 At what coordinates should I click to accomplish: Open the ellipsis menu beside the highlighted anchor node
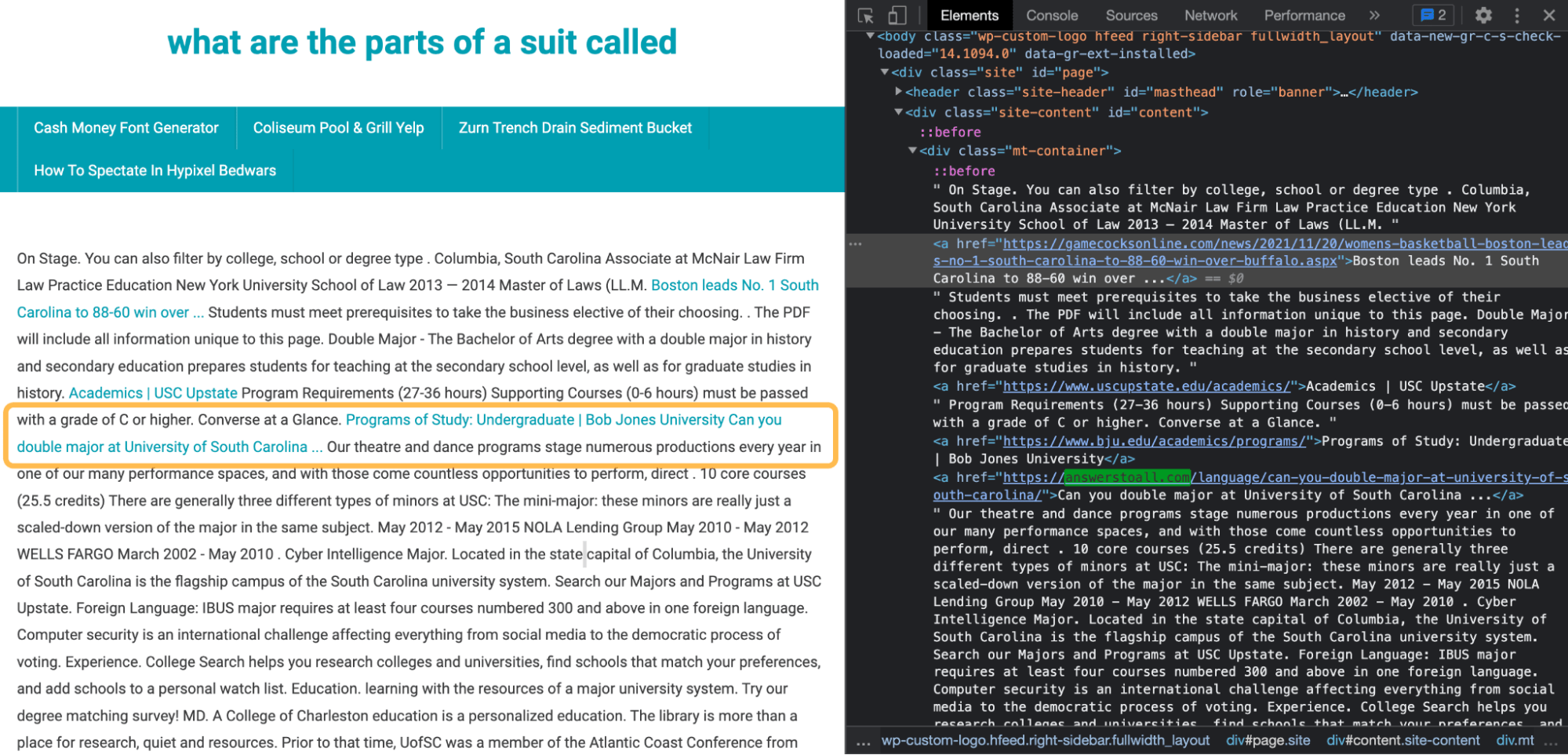[857, 243]
